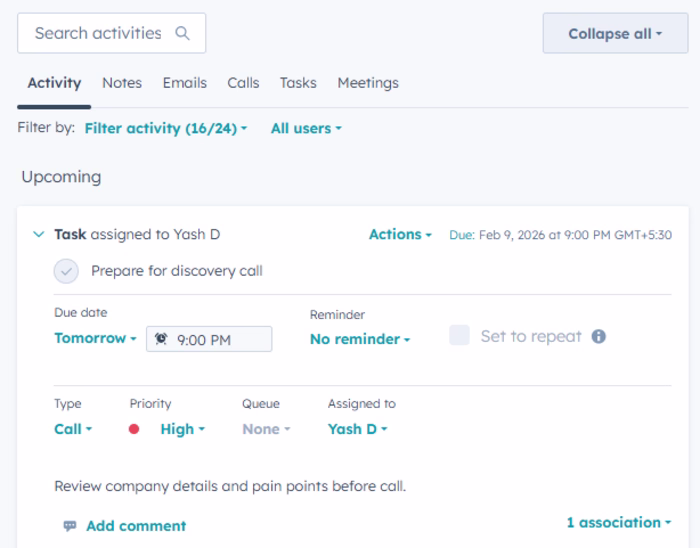Viewport: 700px width, 548px height.
Task: Click the Search activities input field
Action: [98, 33]
